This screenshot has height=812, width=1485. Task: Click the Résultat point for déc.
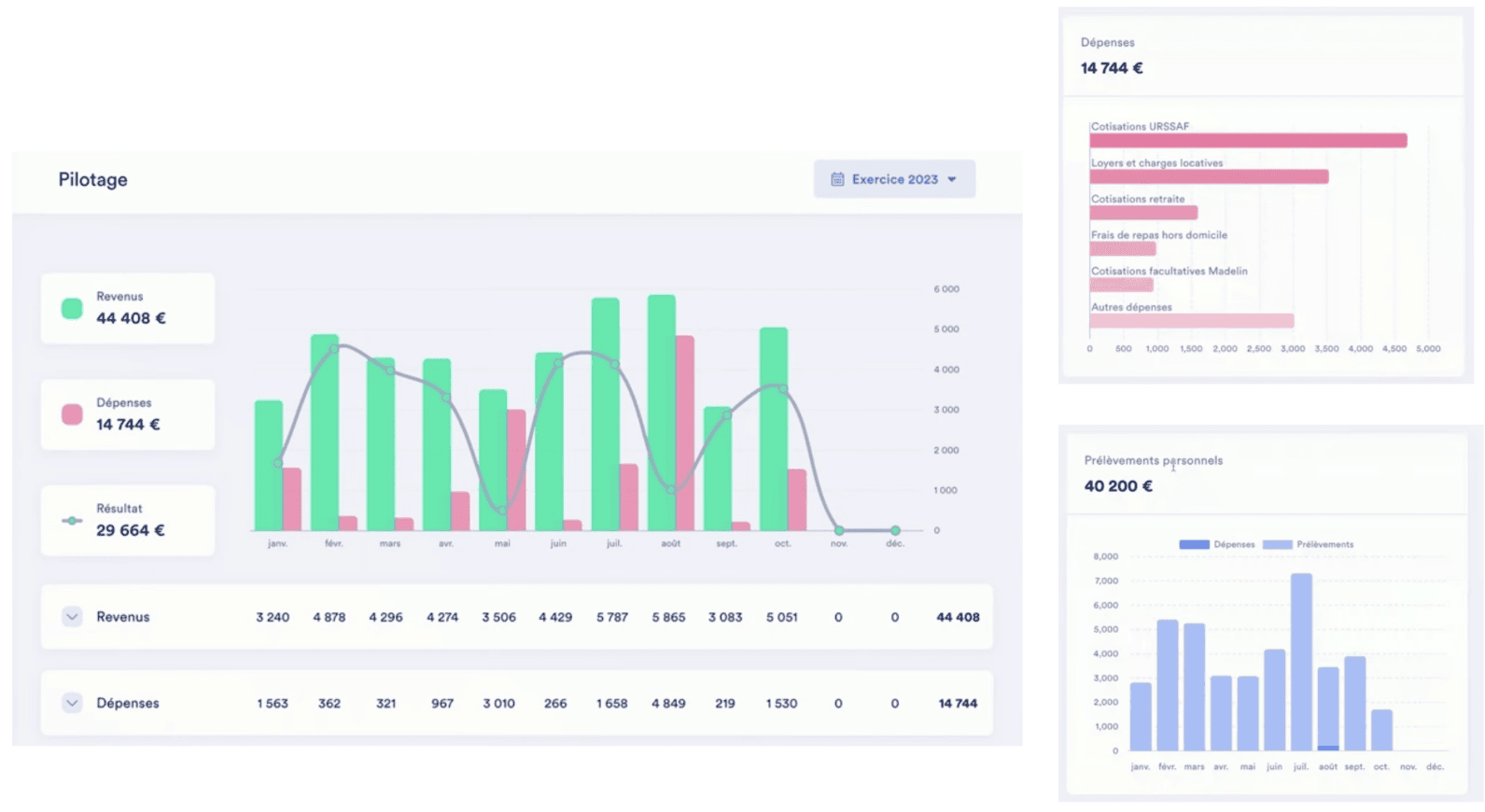[895, 530]
